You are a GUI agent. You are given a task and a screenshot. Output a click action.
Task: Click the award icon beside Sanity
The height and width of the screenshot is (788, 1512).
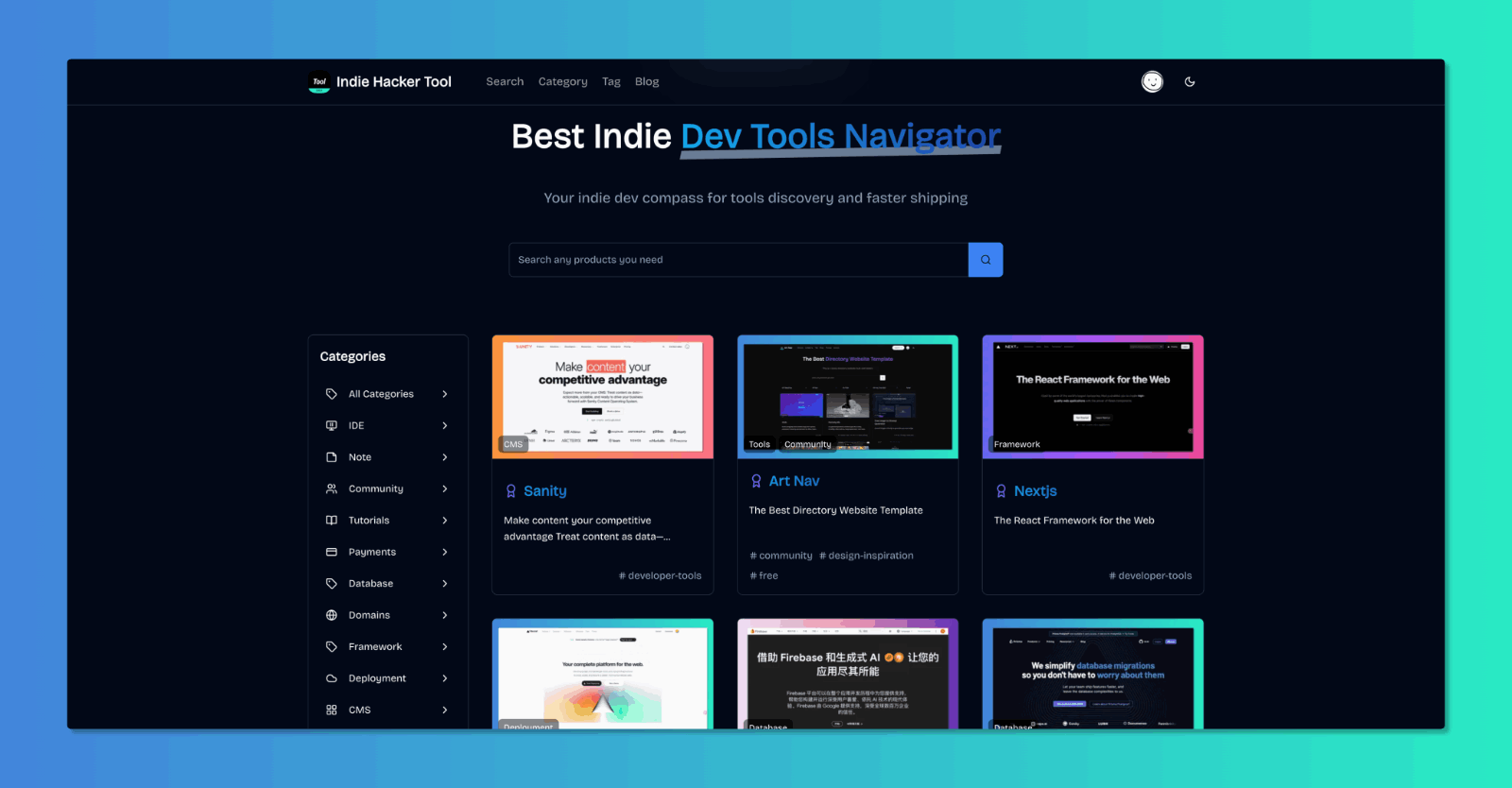tap(511, 491)
